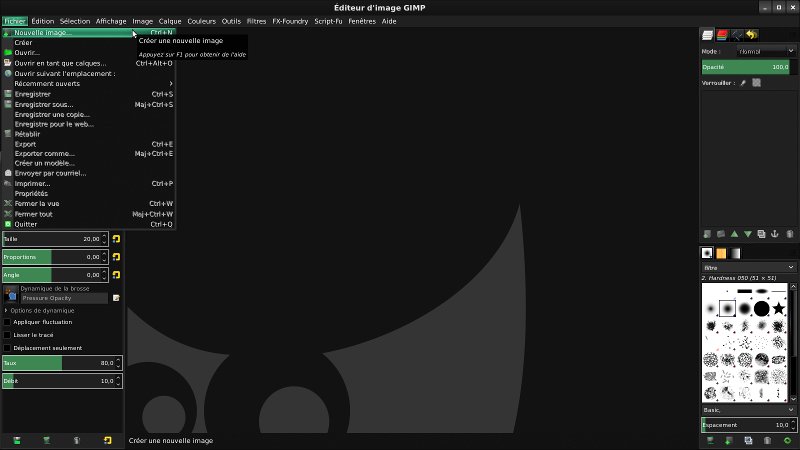The height and width of the screenshot is (450, 800).
Task: Switch to the Gradients tab icon
Action: tap(735, 253)
